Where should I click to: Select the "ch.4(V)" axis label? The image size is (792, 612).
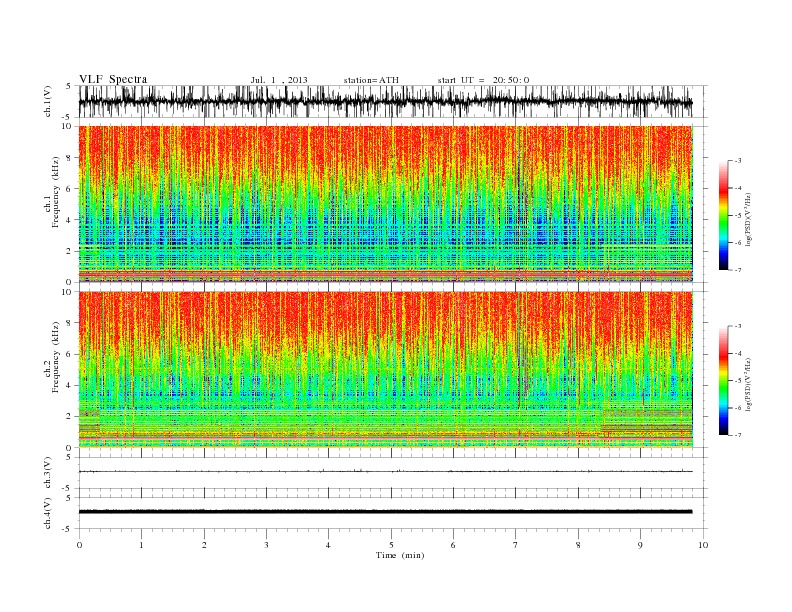[48, 513]
